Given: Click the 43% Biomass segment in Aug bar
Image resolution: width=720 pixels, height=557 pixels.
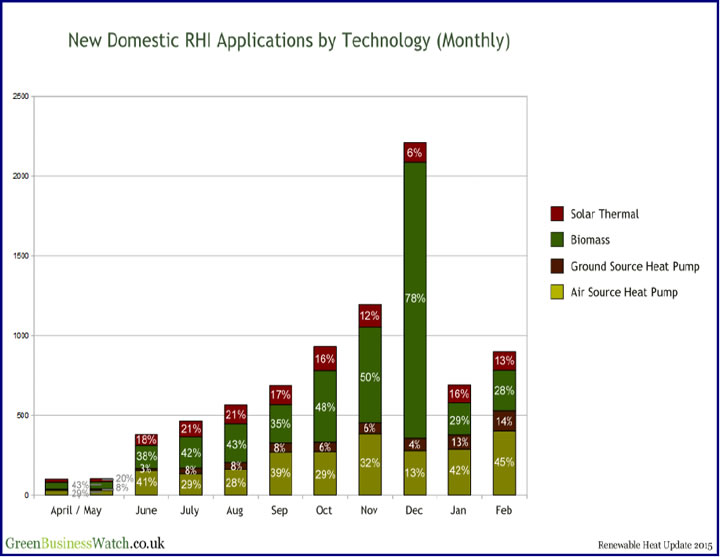Looking at the screenshot, I should pos(236,444).
